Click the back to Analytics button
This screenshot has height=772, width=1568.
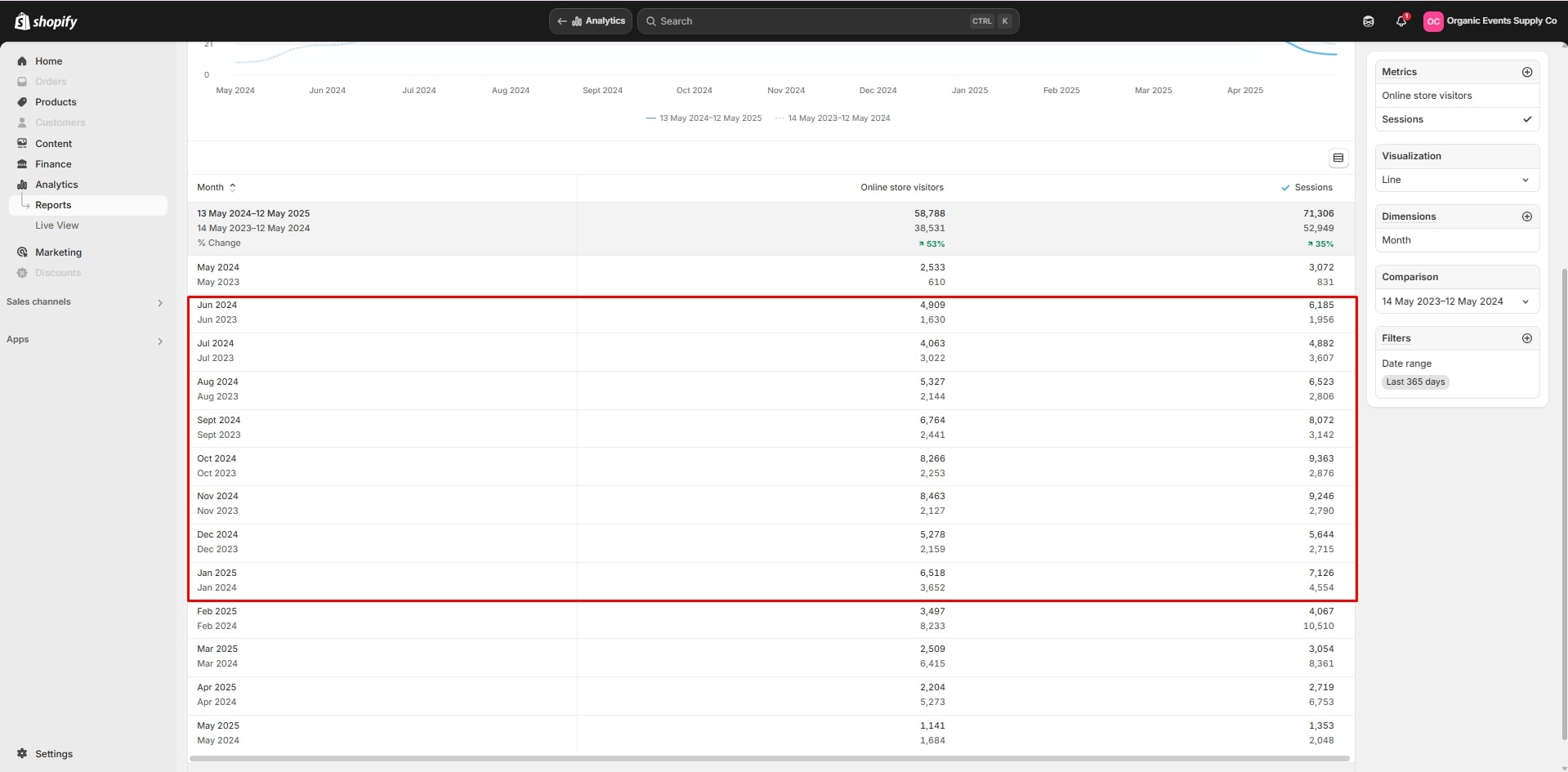point(591,21)
